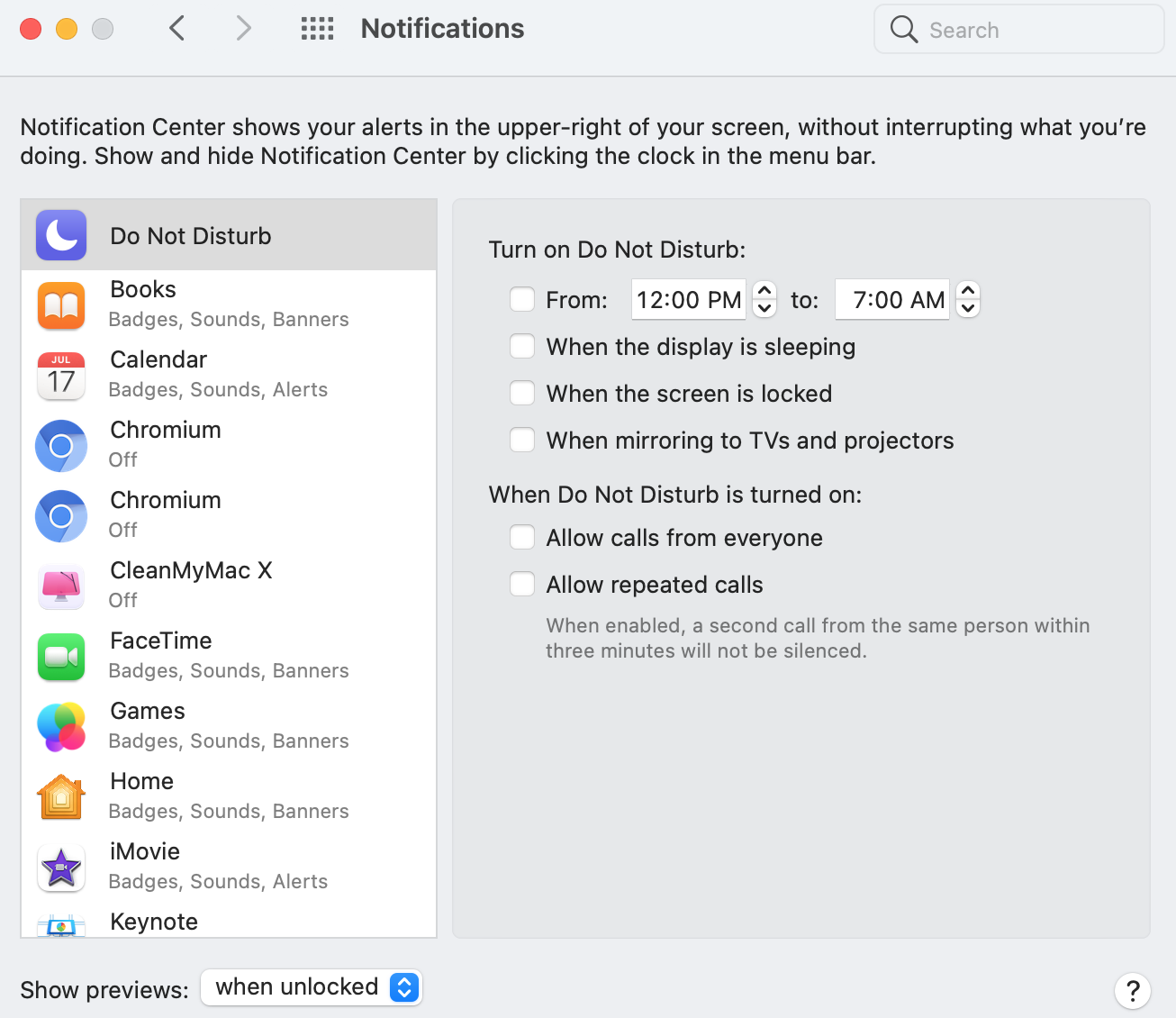Screen dimensions: 1176x1018
Task: Enable the From scheduled time checkbox
Action: (x=522, y=299)
